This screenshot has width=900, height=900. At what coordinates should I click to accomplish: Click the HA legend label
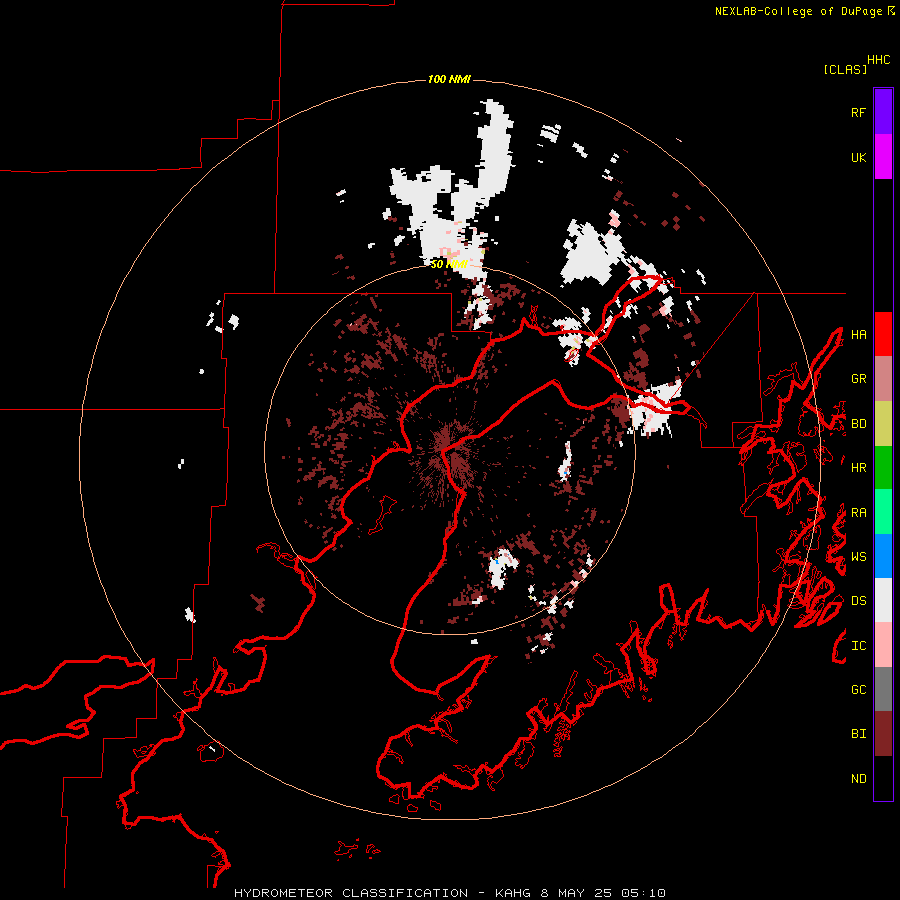click(x=858, y=334)
